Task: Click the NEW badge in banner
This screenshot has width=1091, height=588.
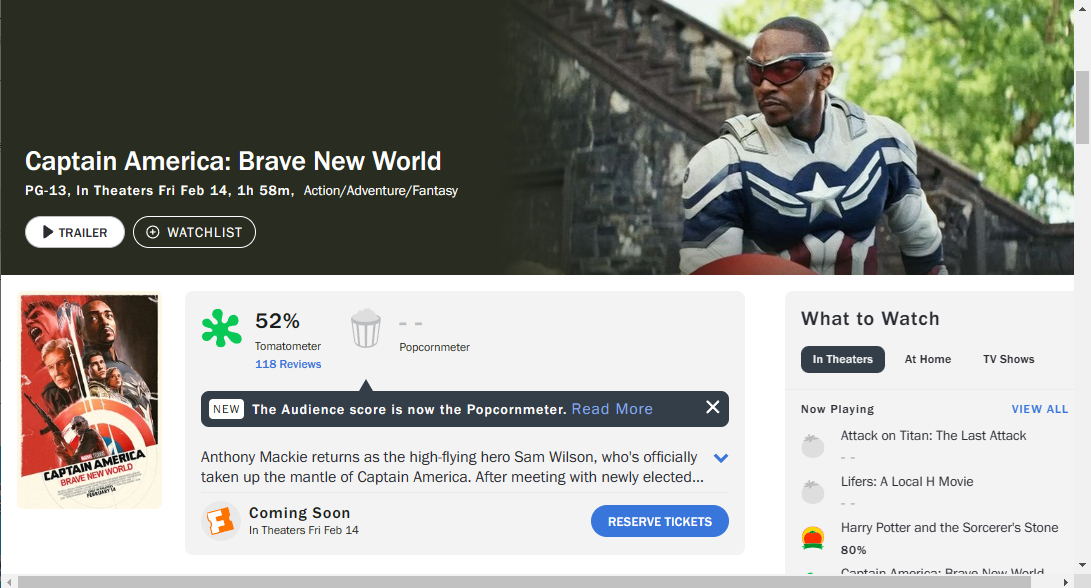Action: [226, 409]
